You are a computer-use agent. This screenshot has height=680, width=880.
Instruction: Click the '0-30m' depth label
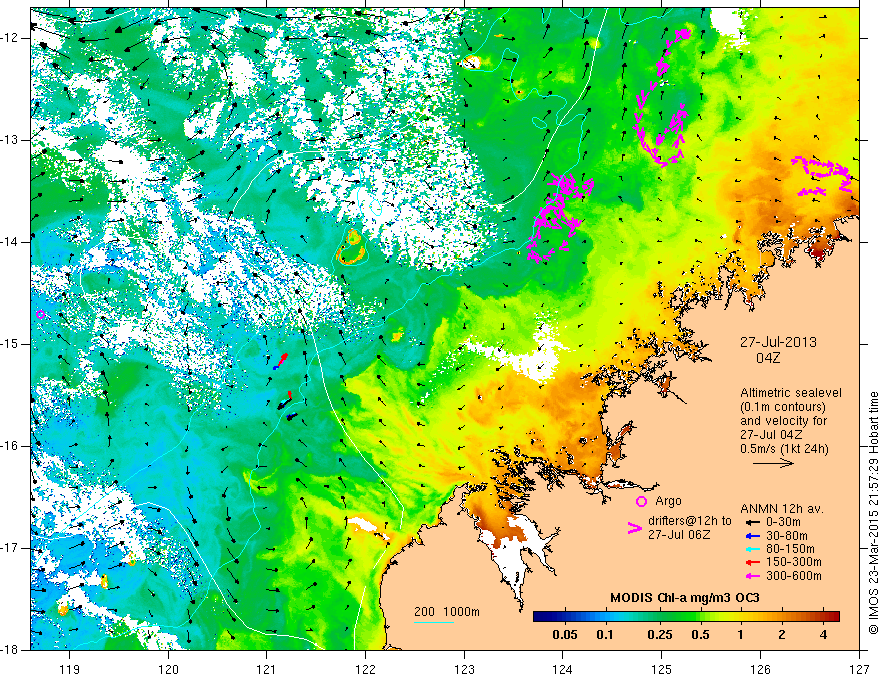coord(785,522)
